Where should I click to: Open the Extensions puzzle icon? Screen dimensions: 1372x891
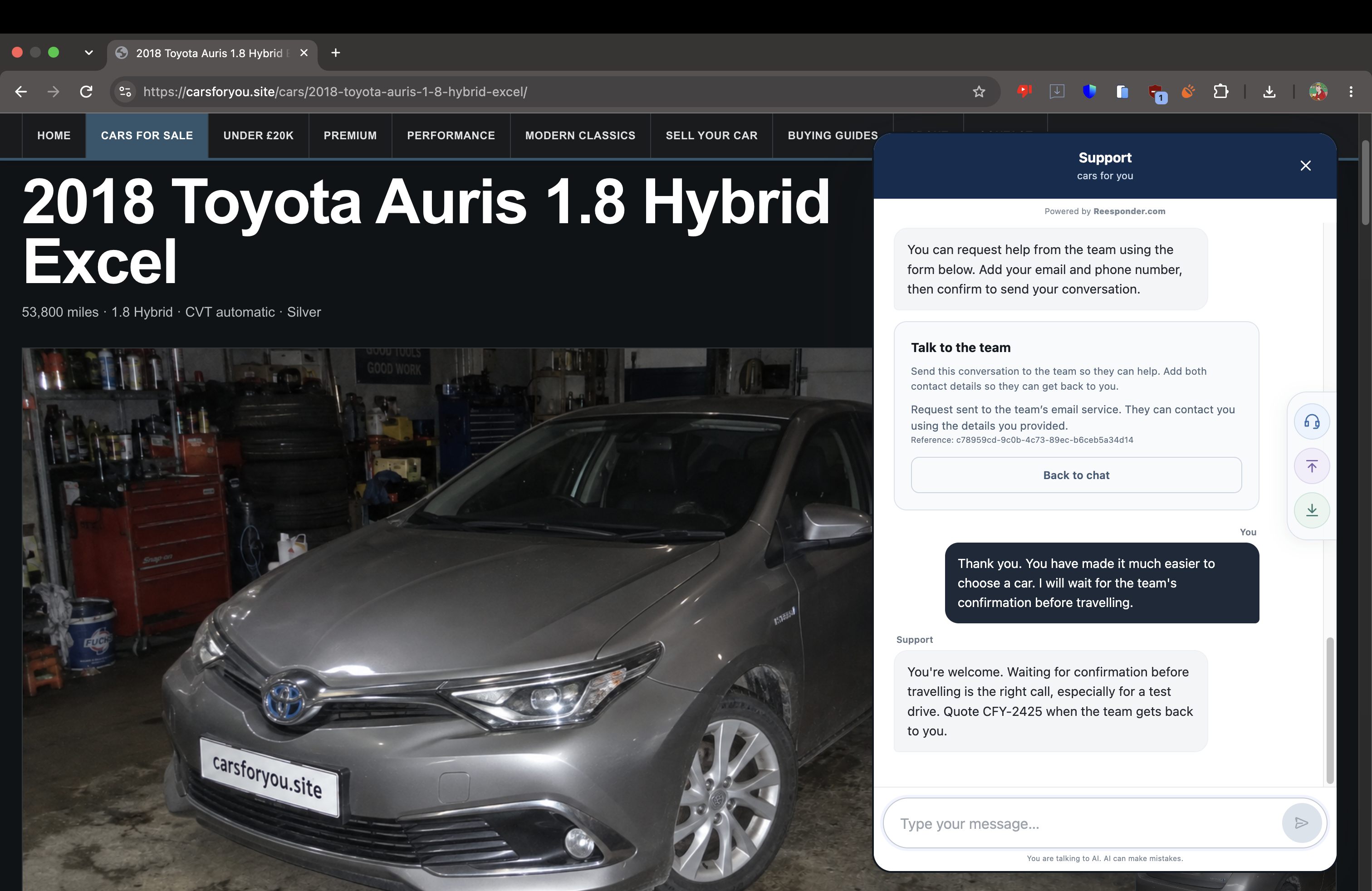point(1221,92)
